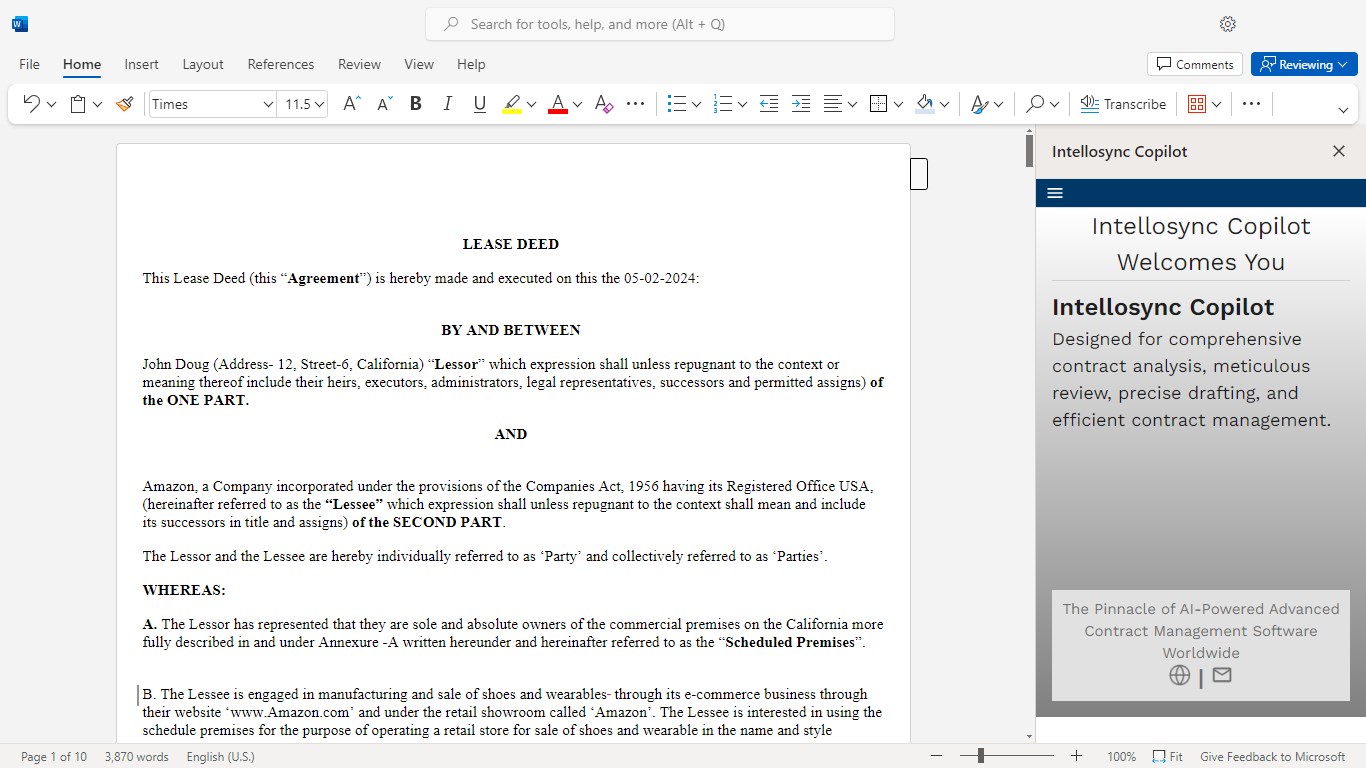Click the search box for tools and help
This screenshot has height=768, width=1366.
[660, 24]
